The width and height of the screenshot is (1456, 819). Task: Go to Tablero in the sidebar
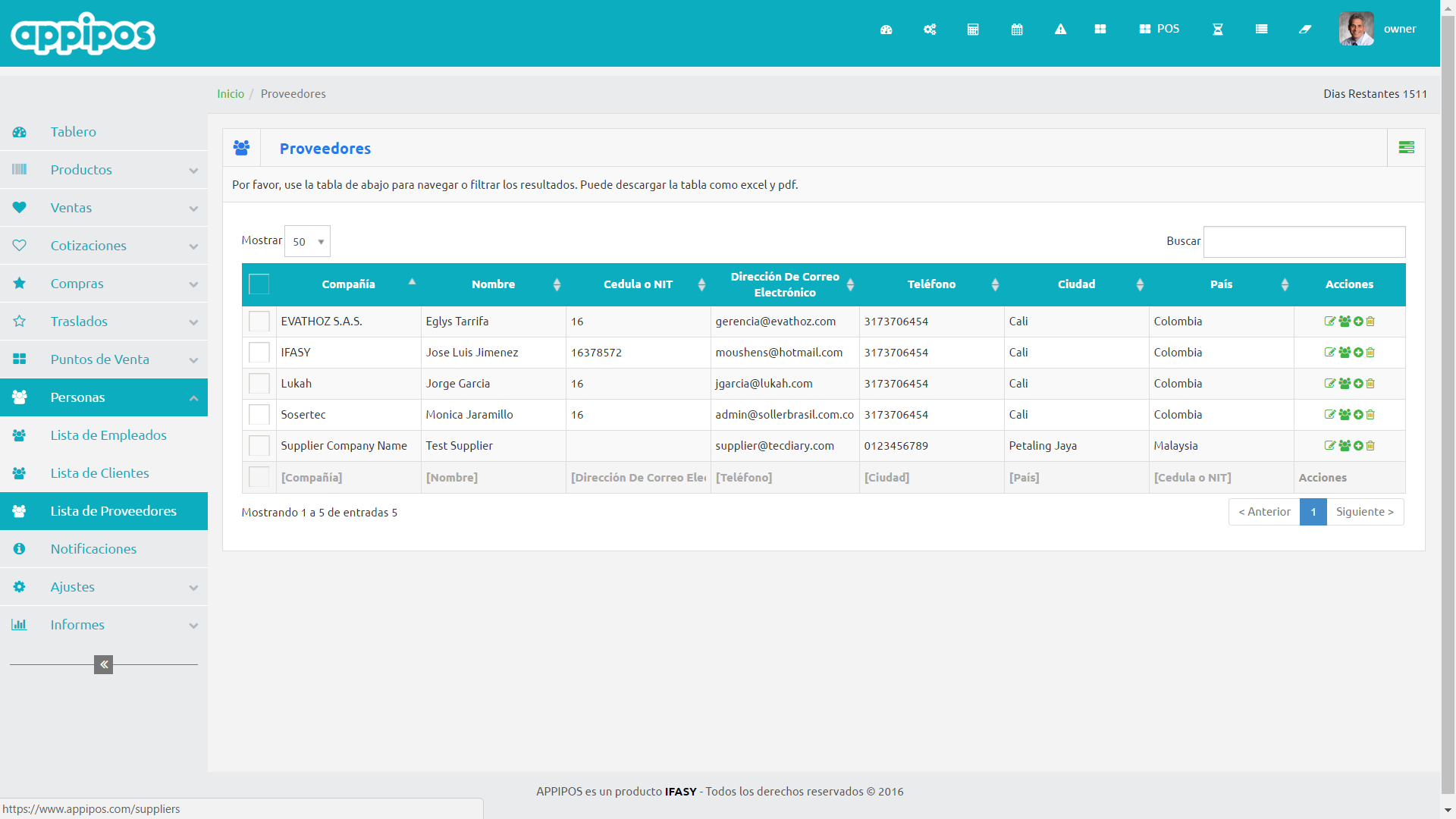tap(73, 132)
